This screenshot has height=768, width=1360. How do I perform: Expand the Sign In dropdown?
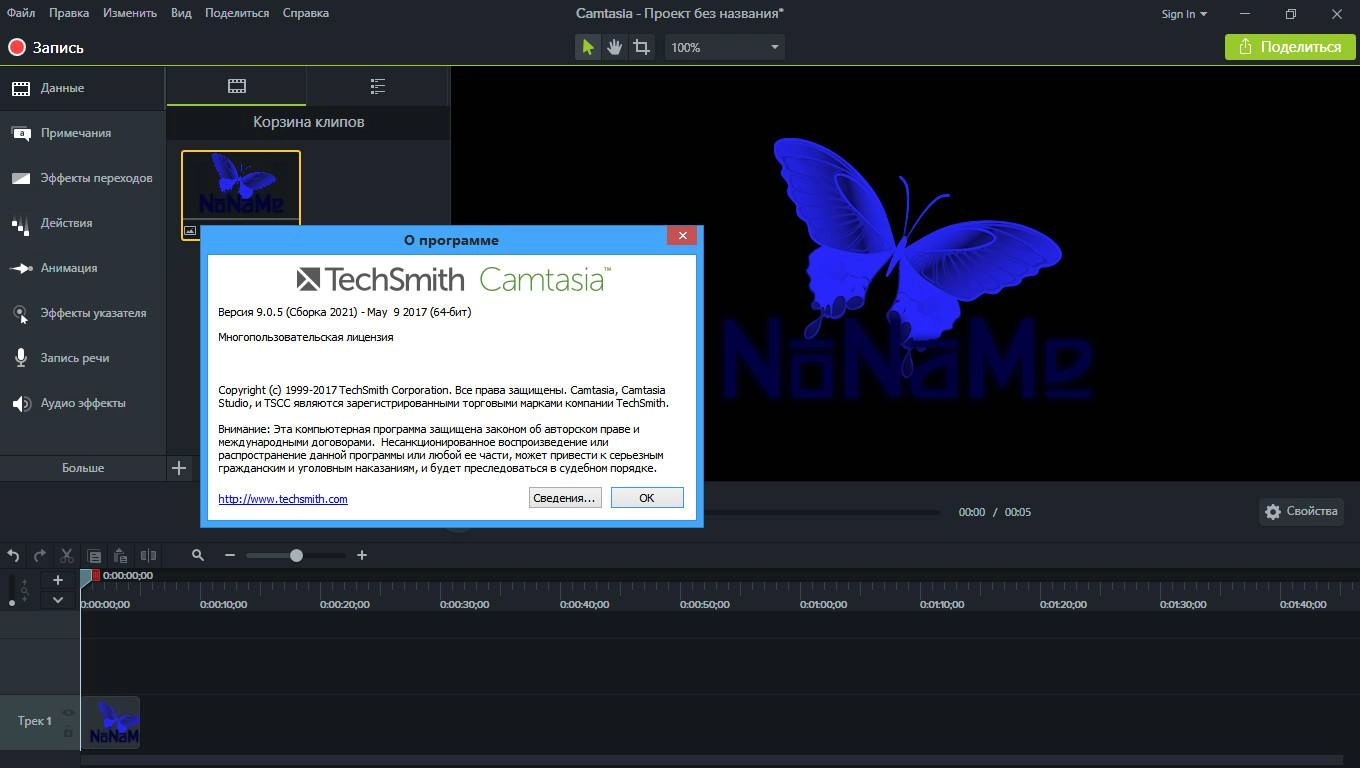(1184, 14)
